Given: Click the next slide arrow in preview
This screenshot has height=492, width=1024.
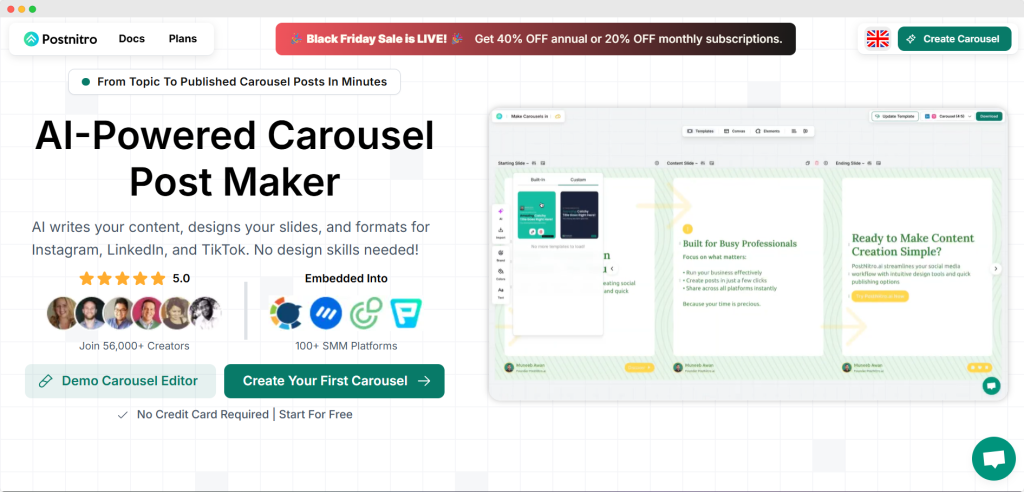Looking at the screenshot, I should pyautogui.click(x=995, y=268).
